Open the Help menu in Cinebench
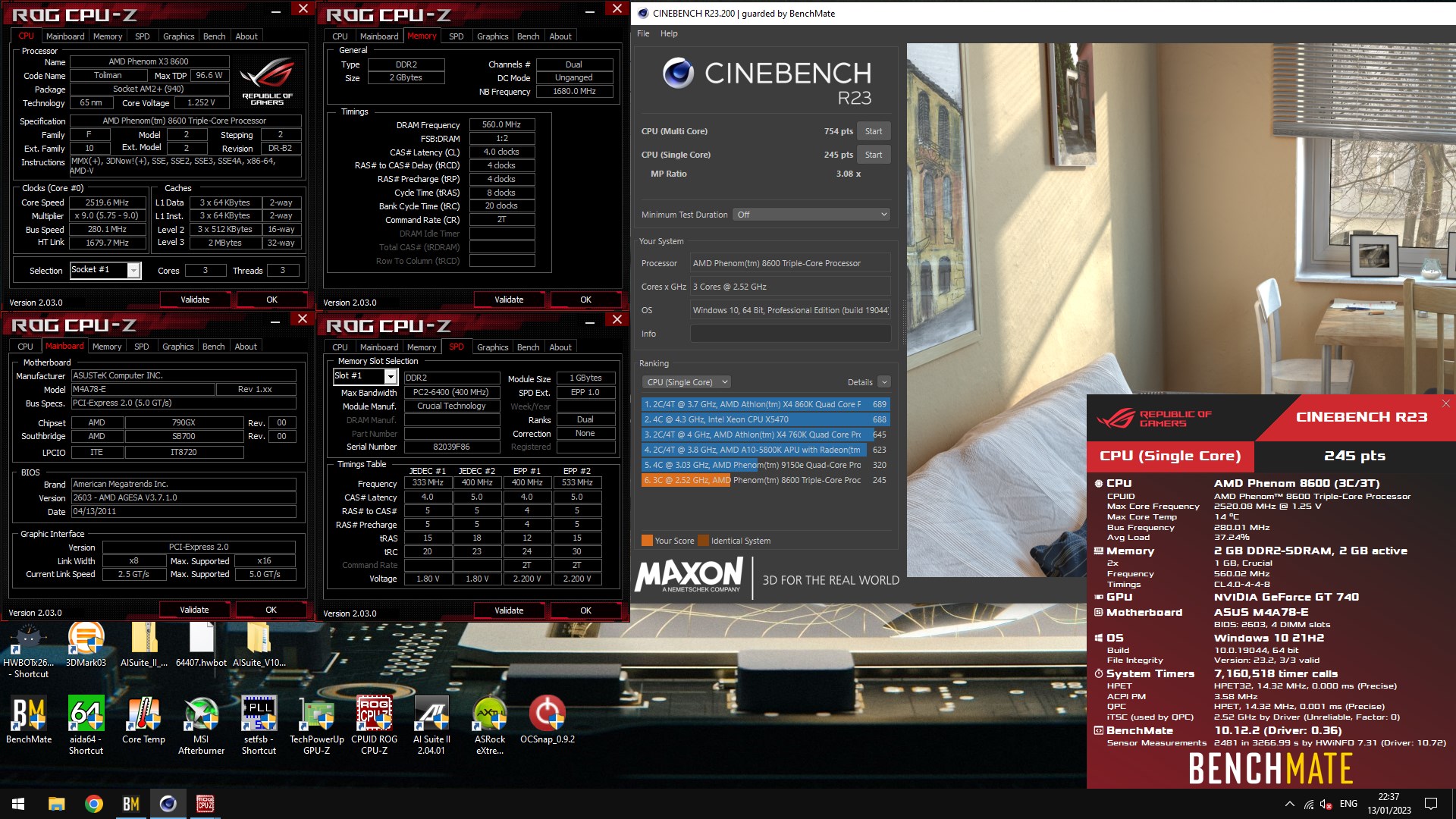 (x=669, y=33)
